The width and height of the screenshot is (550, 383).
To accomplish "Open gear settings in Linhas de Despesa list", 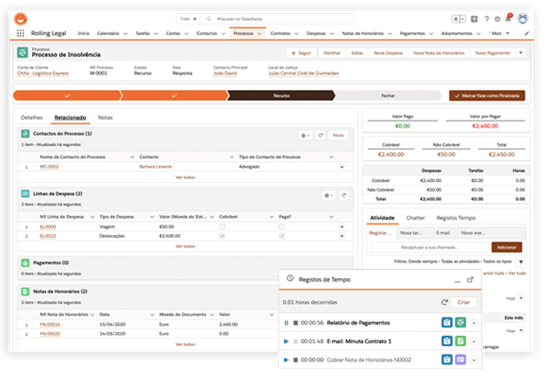I will coord(328,195).
